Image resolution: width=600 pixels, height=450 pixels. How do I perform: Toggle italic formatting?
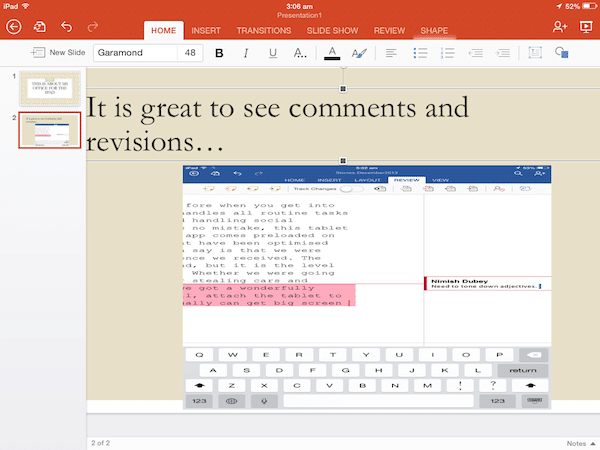pyautogui.click(x=246, y=53)
